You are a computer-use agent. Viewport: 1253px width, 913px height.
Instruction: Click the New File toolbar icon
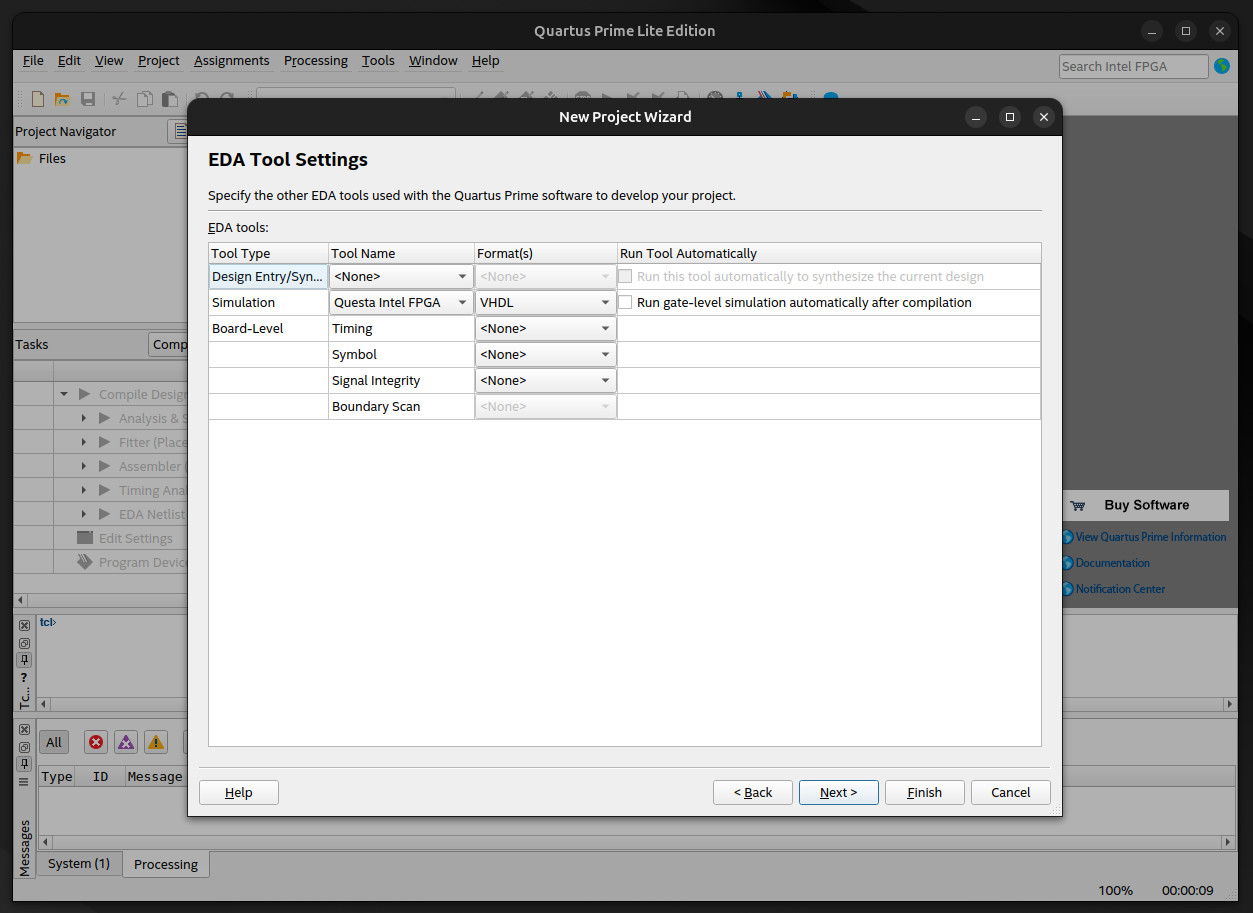pos(38,99)
